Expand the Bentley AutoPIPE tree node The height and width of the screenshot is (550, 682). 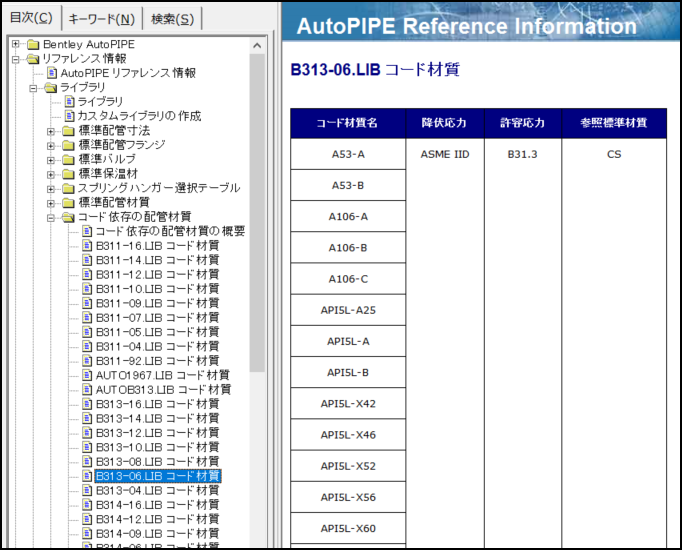tap(16, 45)
